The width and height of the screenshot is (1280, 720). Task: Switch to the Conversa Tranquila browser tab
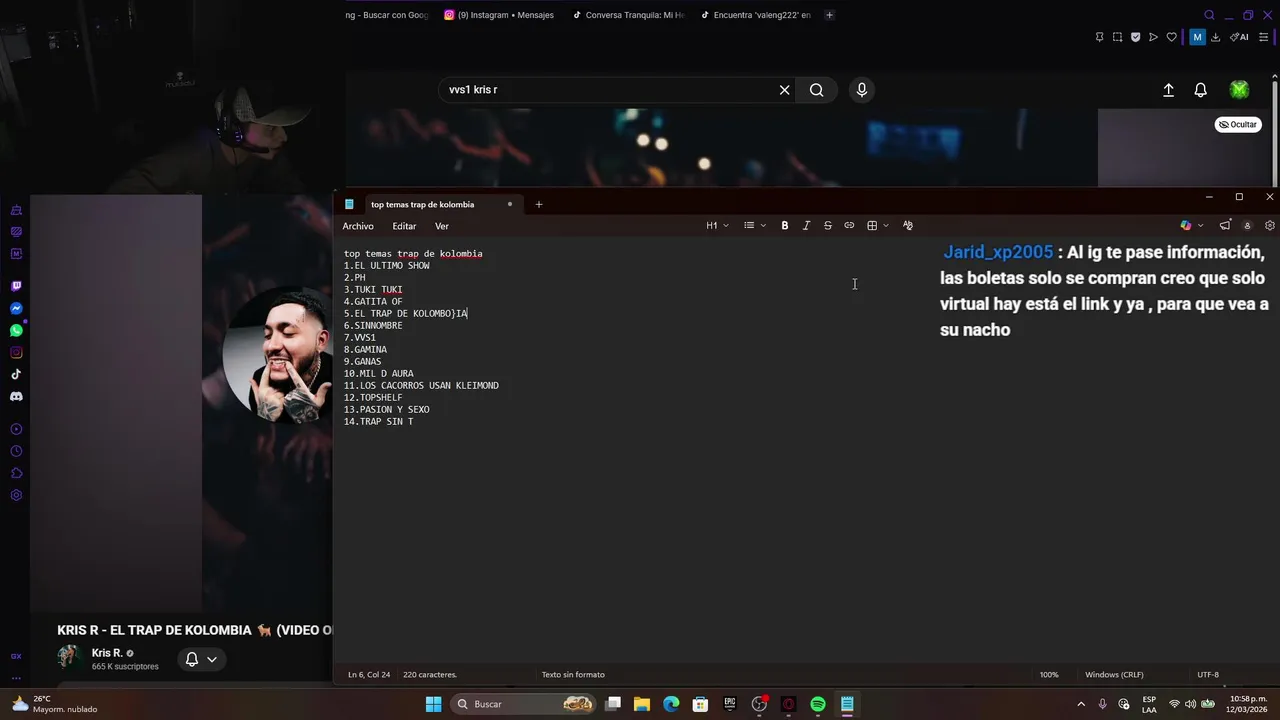point(628,15)
